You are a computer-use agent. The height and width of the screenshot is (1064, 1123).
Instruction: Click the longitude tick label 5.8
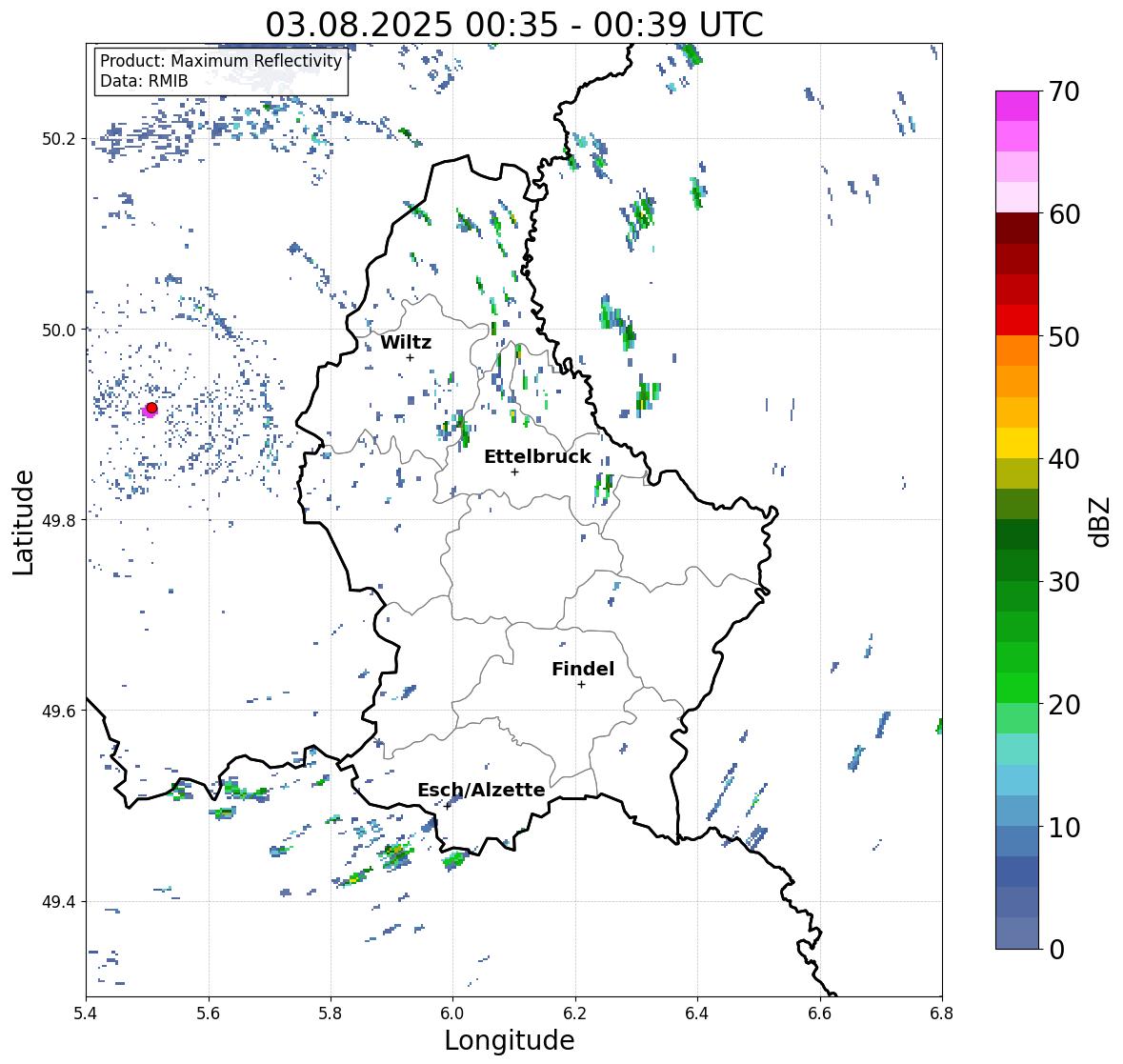331,1014
